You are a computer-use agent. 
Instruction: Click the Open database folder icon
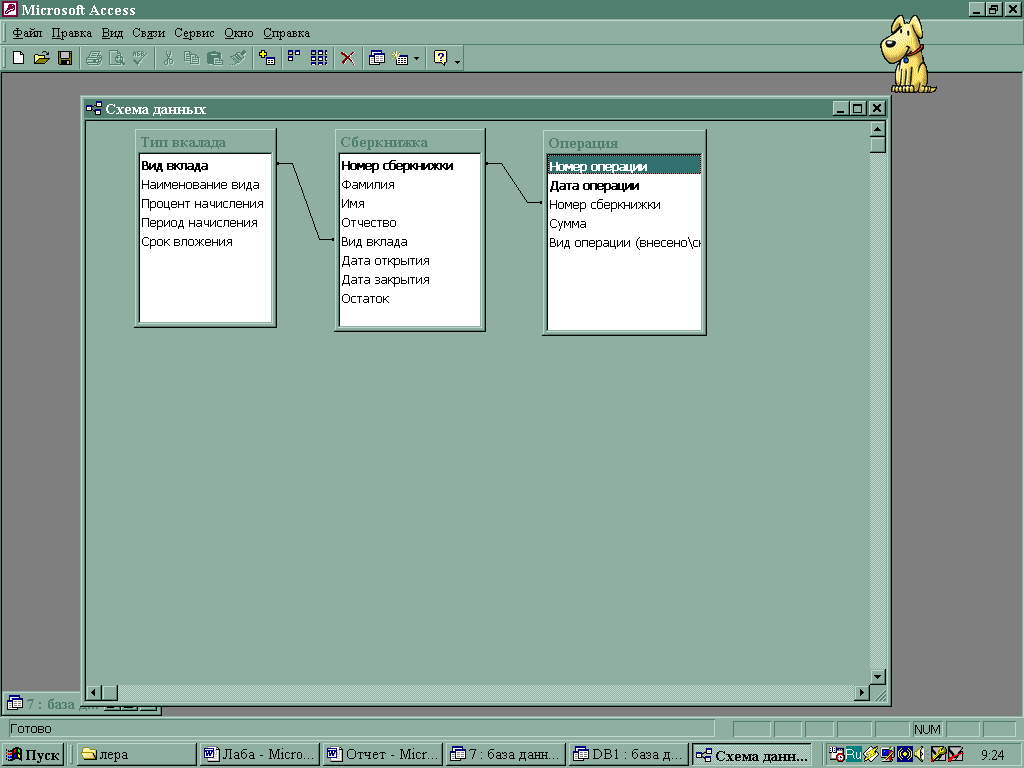click(x=41, y=58)
